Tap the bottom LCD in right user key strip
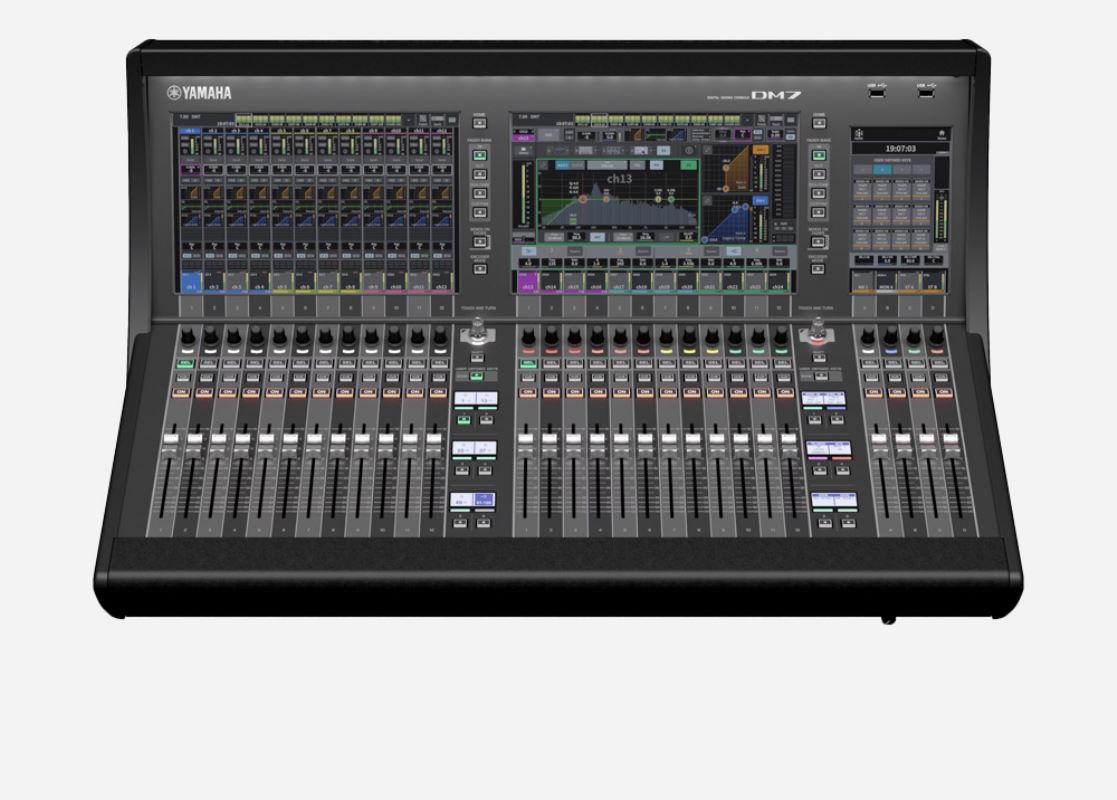The width and height of the screenshot is (1117, 800). (x=834, y=500)
